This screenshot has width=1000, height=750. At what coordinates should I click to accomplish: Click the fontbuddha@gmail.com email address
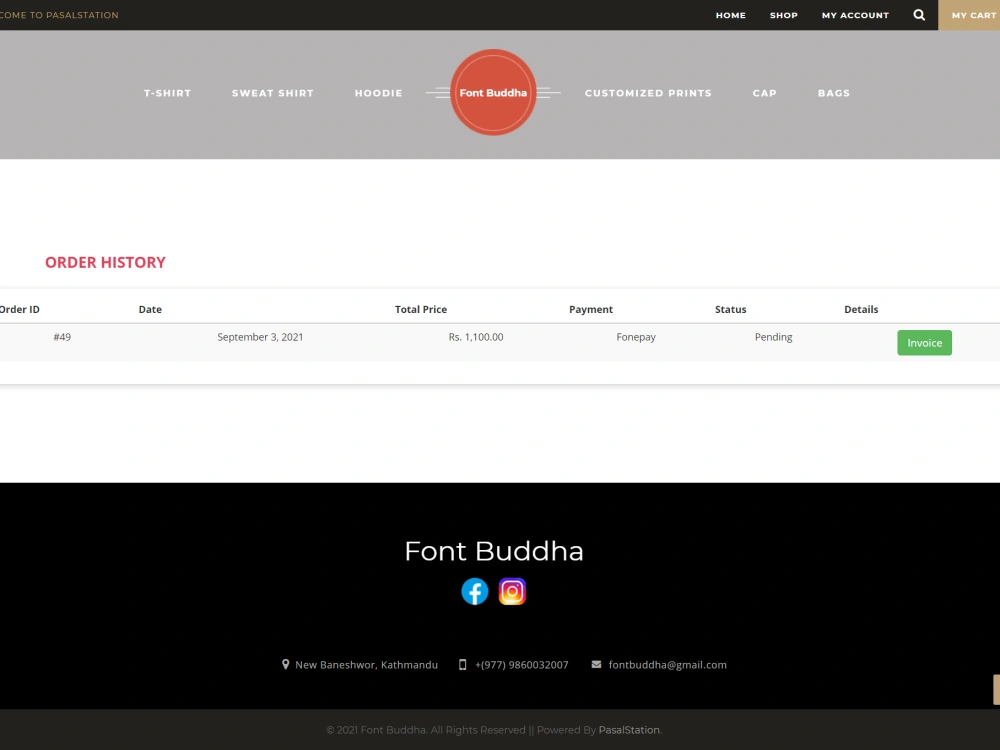pos(667,665)
